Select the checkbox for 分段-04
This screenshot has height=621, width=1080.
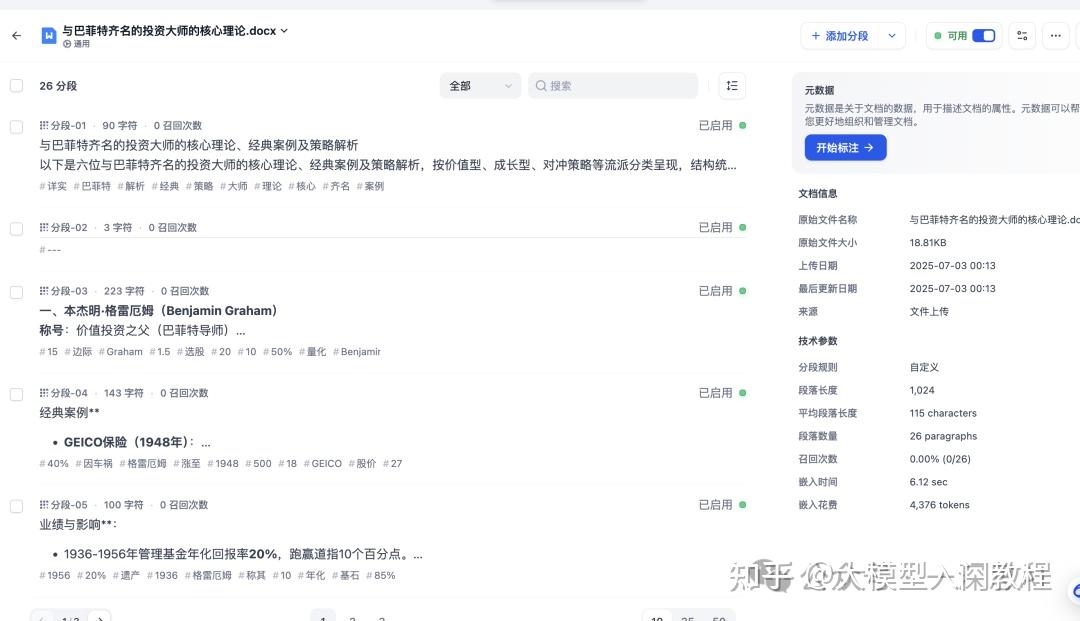17,394
